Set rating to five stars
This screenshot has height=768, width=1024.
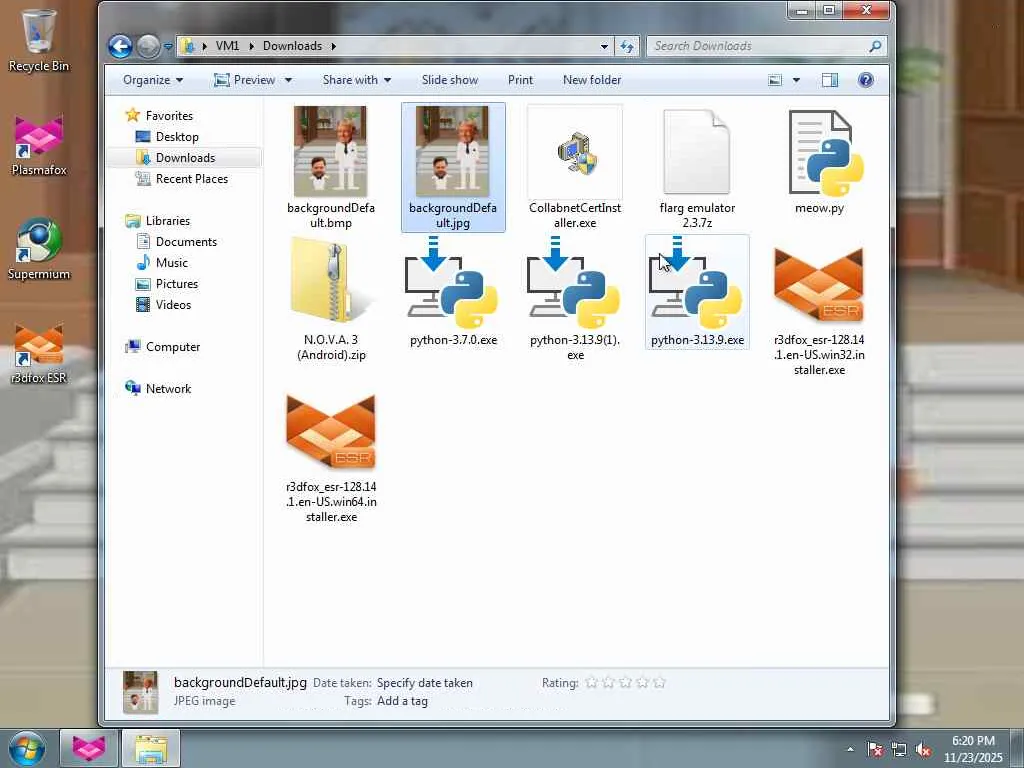[660, 682]
